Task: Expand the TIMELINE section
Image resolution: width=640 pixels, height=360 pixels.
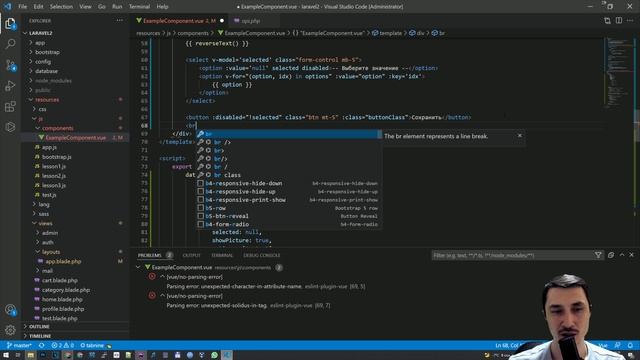Action: pos(76,336)
